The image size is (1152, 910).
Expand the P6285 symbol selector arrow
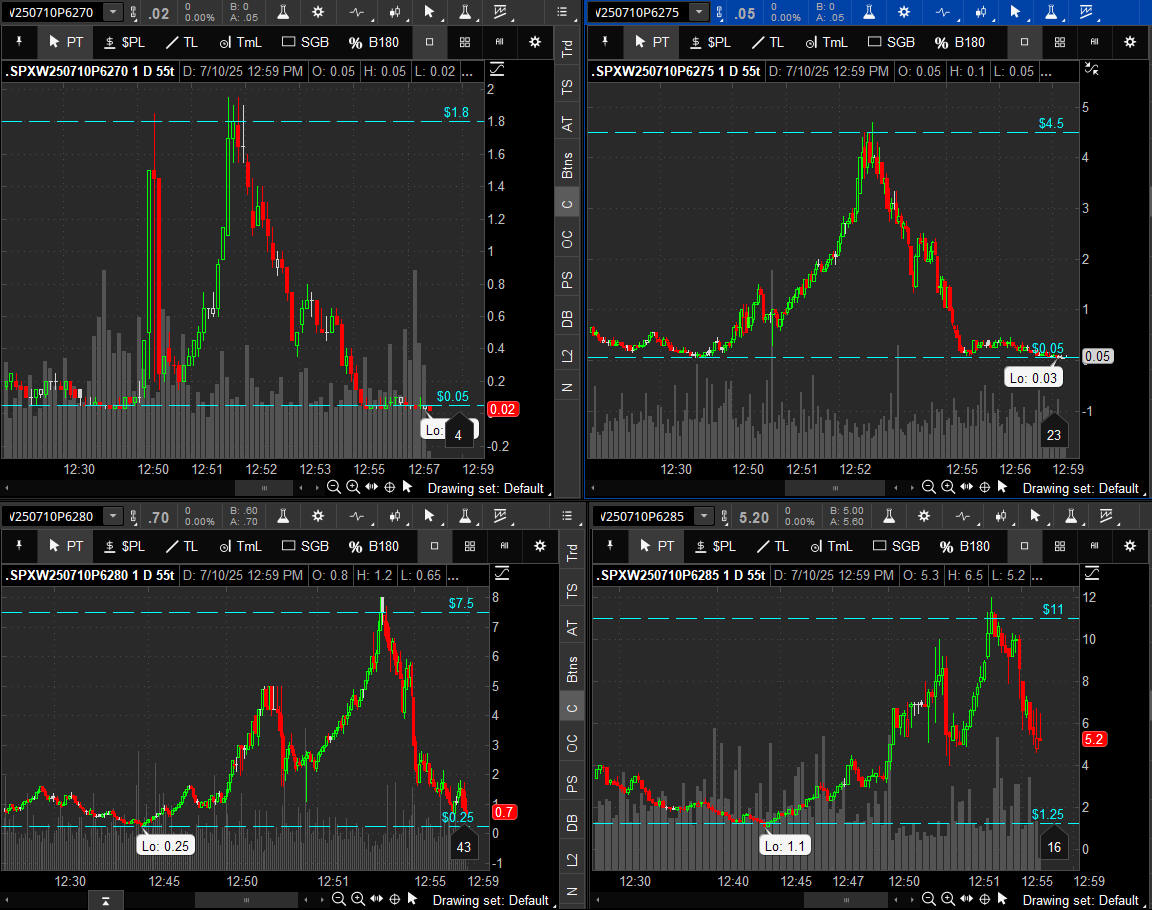pos(704,516)
